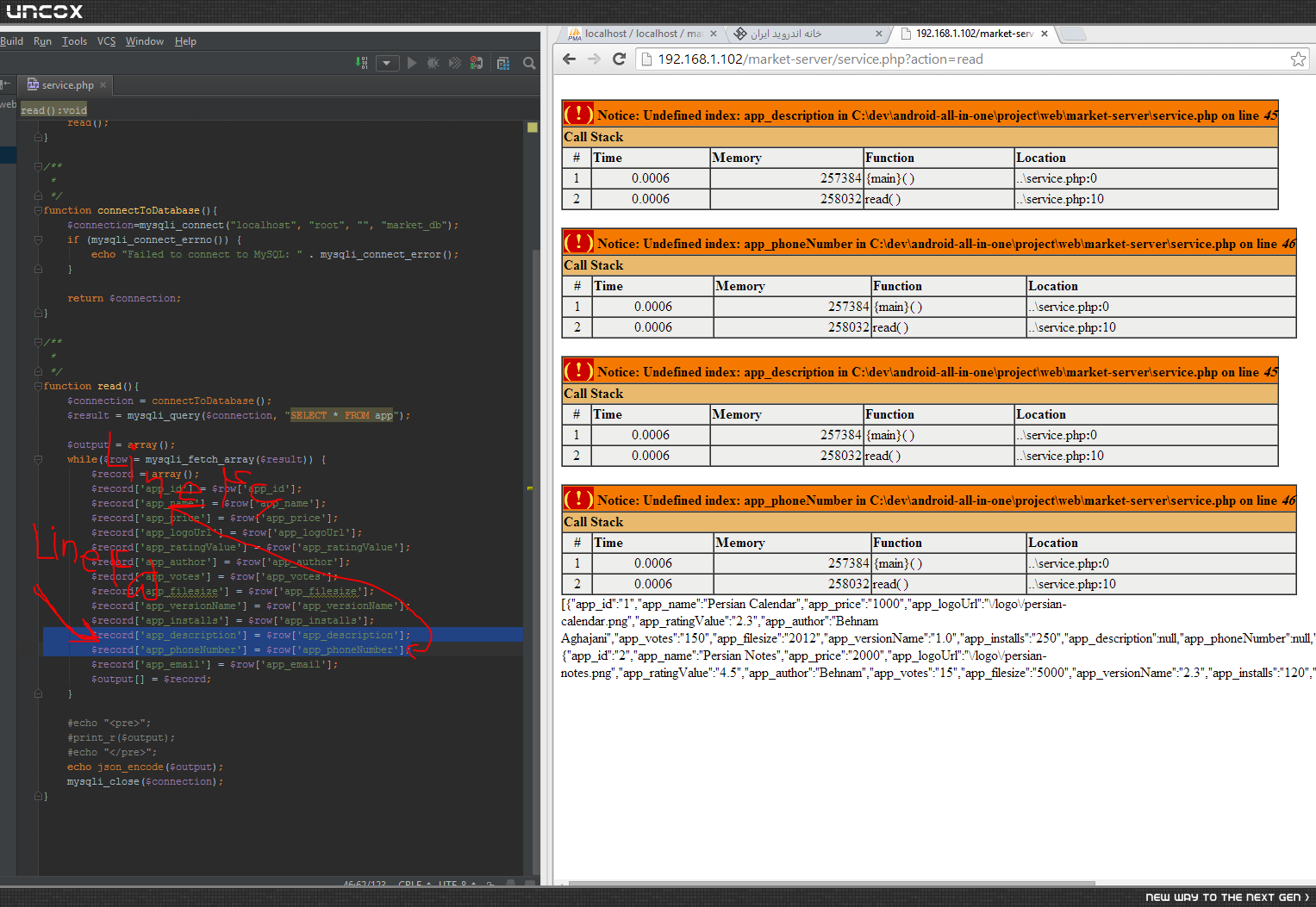Click the page icon in address bar
The width and height of the screenshot is (1316, 907).
[647, 59]
